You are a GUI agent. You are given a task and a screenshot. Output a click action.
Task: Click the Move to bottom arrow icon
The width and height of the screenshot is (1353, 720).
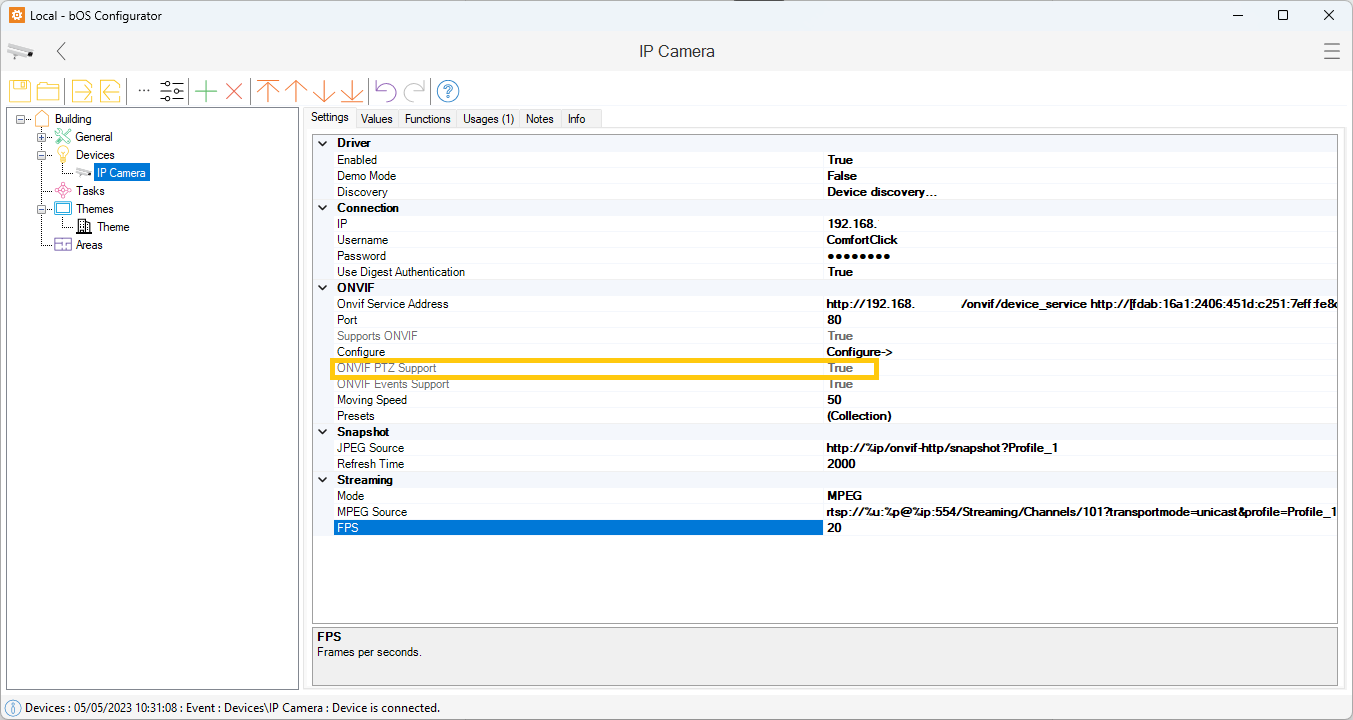point(351,91)
